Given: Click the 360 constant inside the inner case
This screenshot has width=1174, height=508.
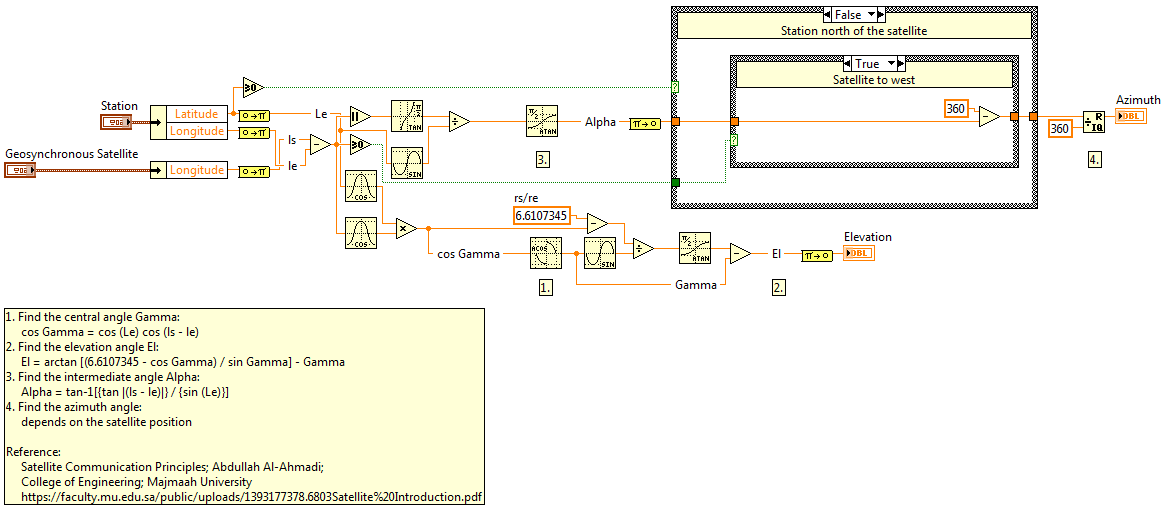Looking at the screenshot, I should pyautogui.click(x=956, y=109).
